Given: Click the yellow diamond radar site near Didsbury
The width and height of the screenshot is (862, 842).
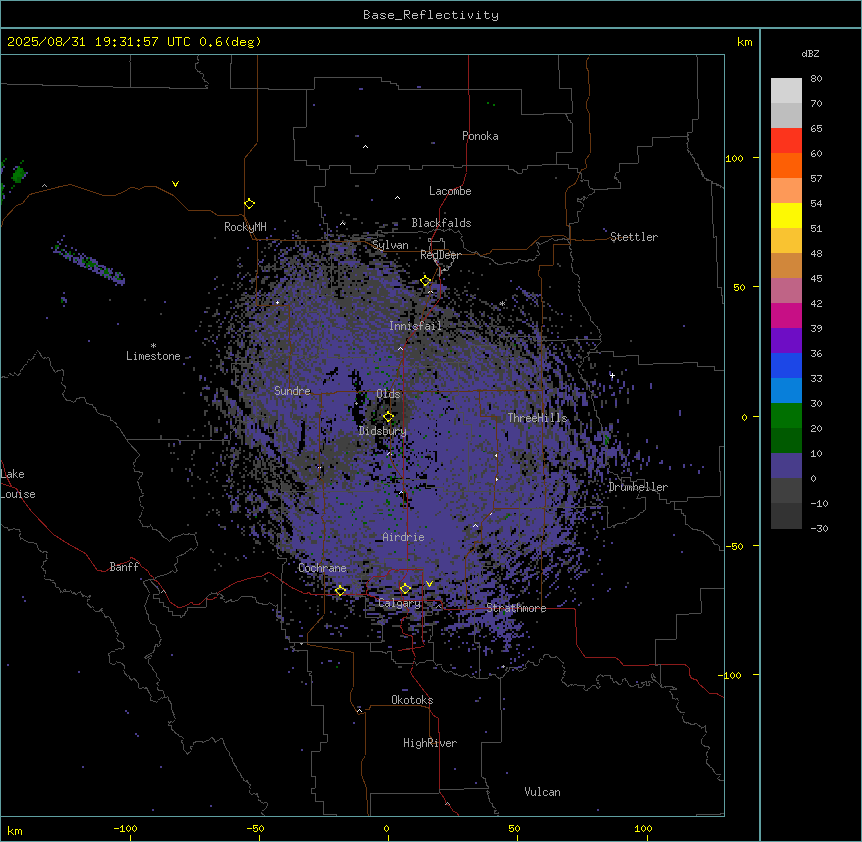Looking at the screenshot, I should coord(388,417).
